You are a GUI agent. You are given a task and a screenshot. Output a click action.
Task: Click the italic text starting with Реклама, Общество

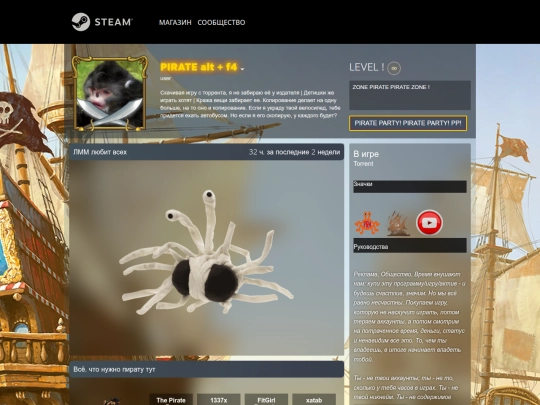[409, 317]
